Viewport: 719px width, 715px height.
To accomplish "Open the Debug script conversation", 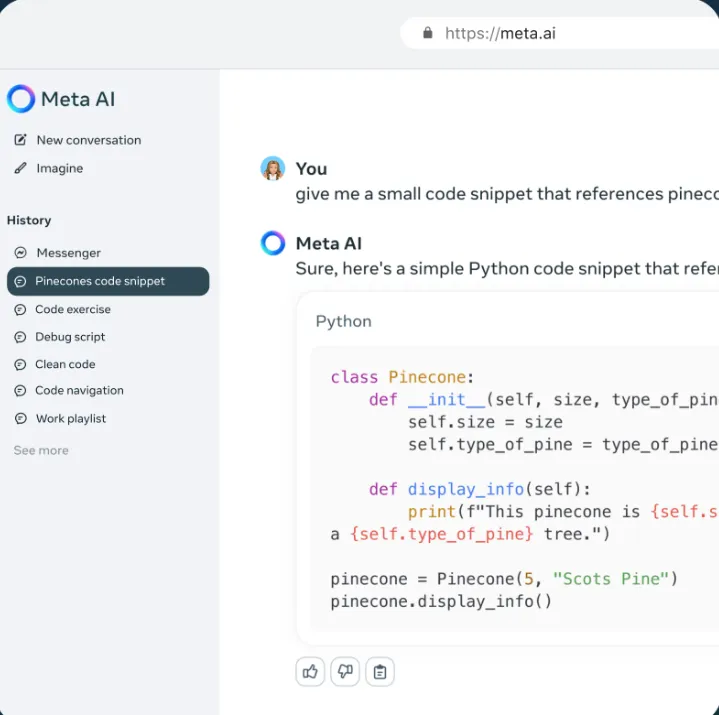I will tap(70, 337).
